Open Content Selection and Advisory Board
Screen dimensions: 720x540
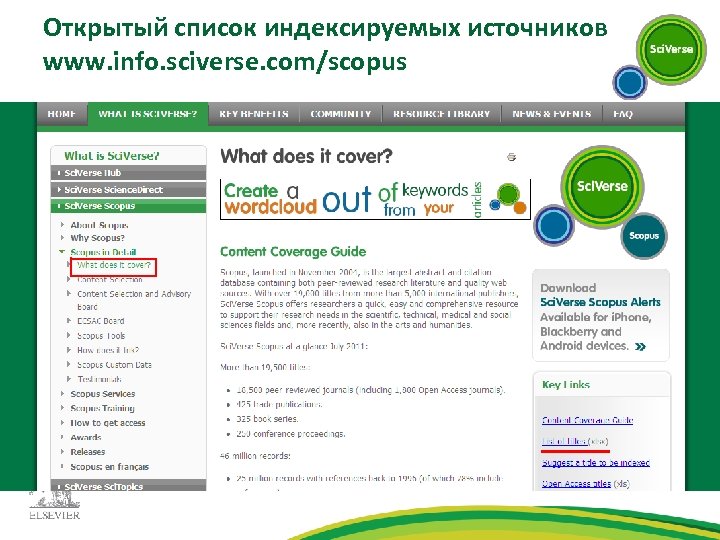(x=134, y=300)
